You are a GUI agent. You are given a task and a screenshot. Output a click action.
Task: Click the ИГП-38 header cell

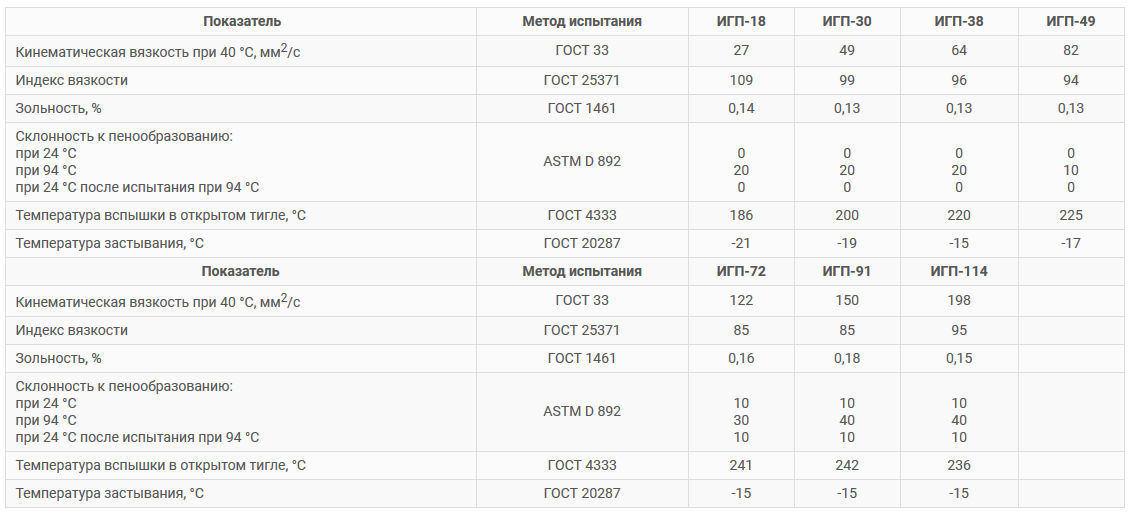pyautogui.click(x=959, y=22)
